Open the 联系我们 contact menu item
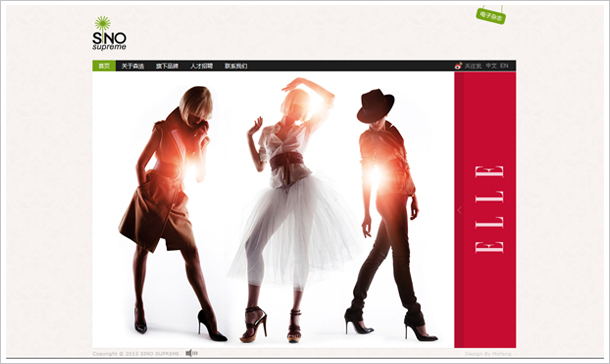 click(236, 66)
